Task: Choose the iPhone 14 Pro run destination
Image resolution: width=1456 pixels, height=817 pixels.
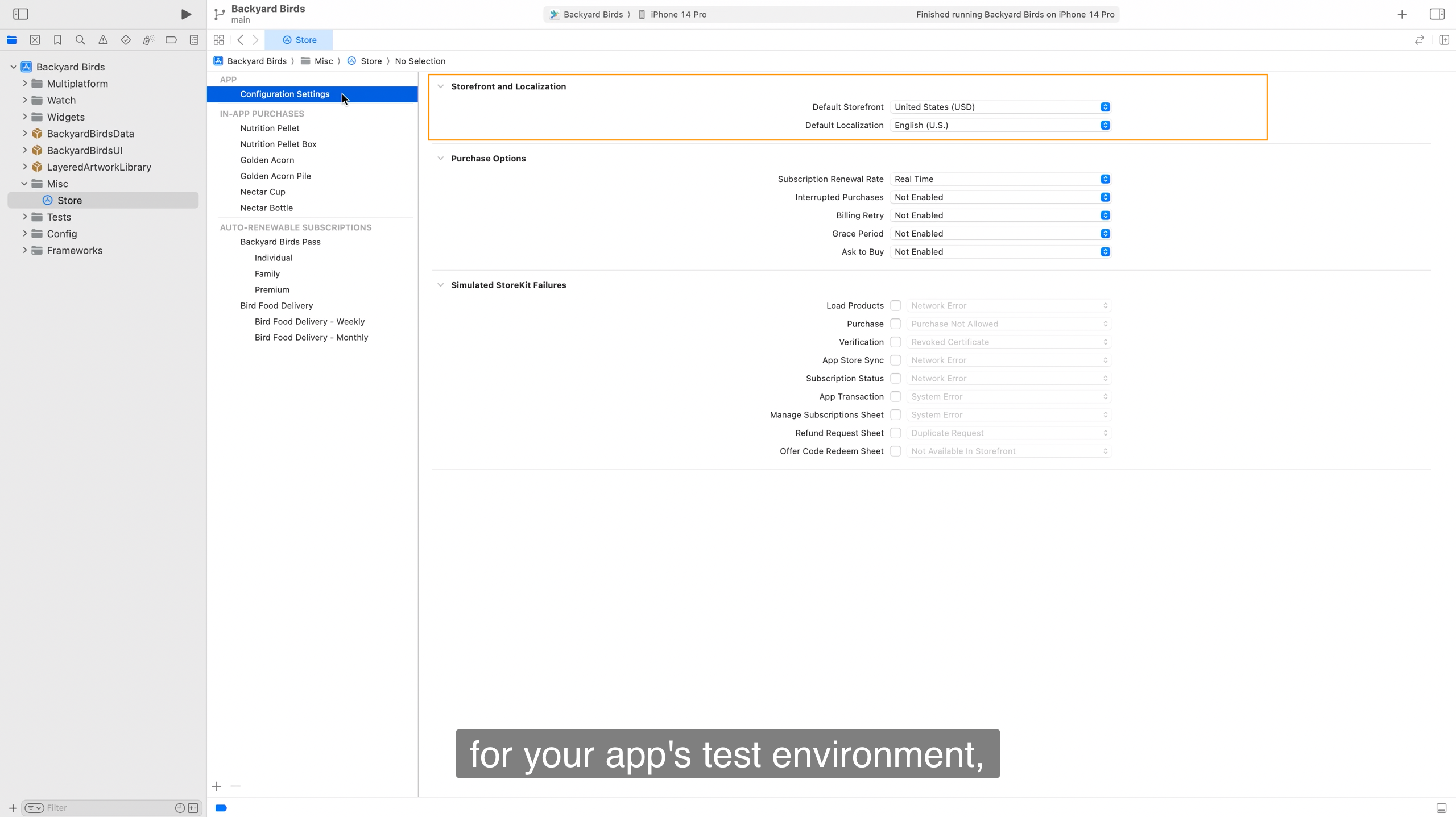Action: (672, 15)
